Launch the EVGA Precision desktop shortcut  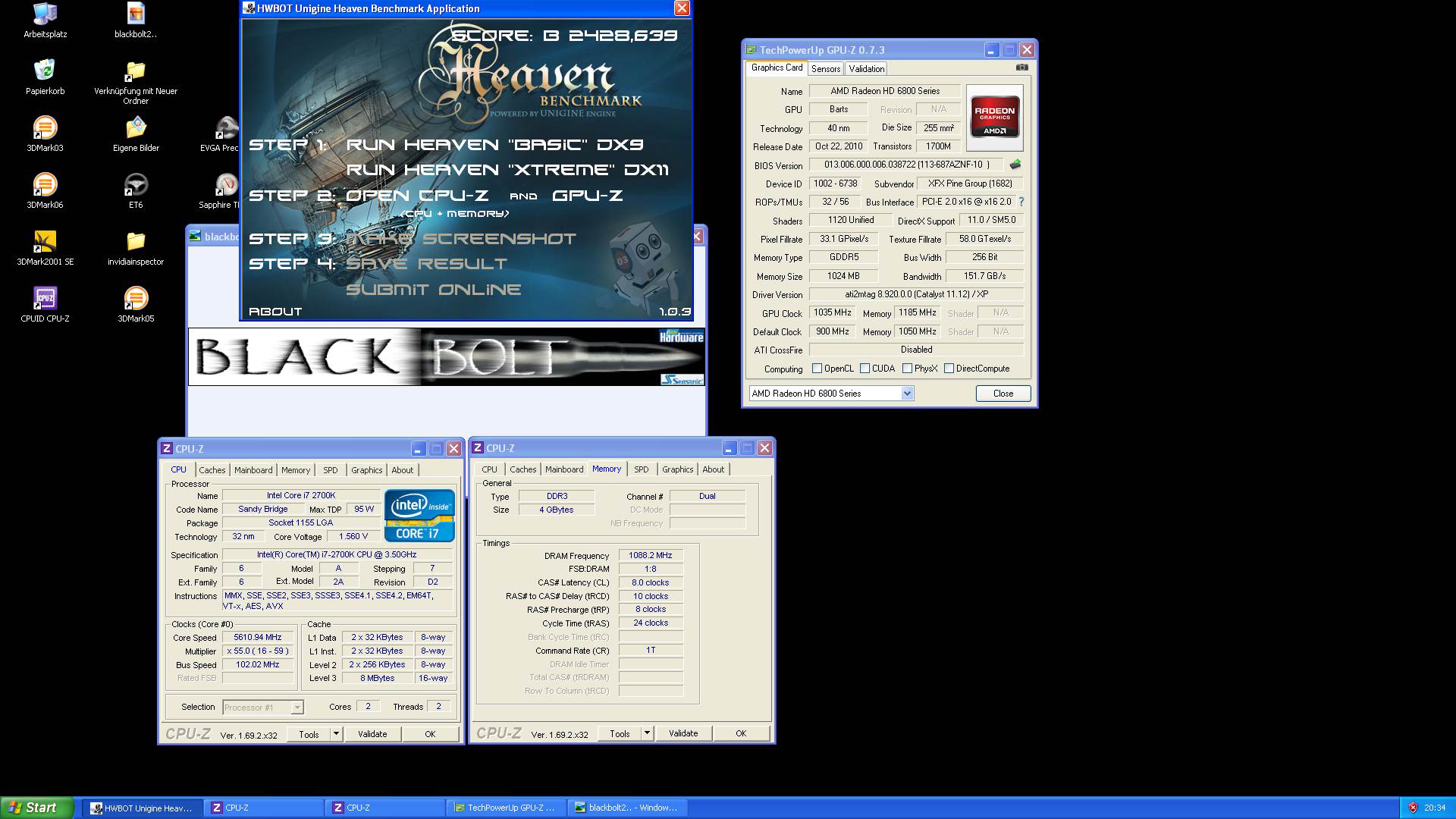[x=220, y=133]
